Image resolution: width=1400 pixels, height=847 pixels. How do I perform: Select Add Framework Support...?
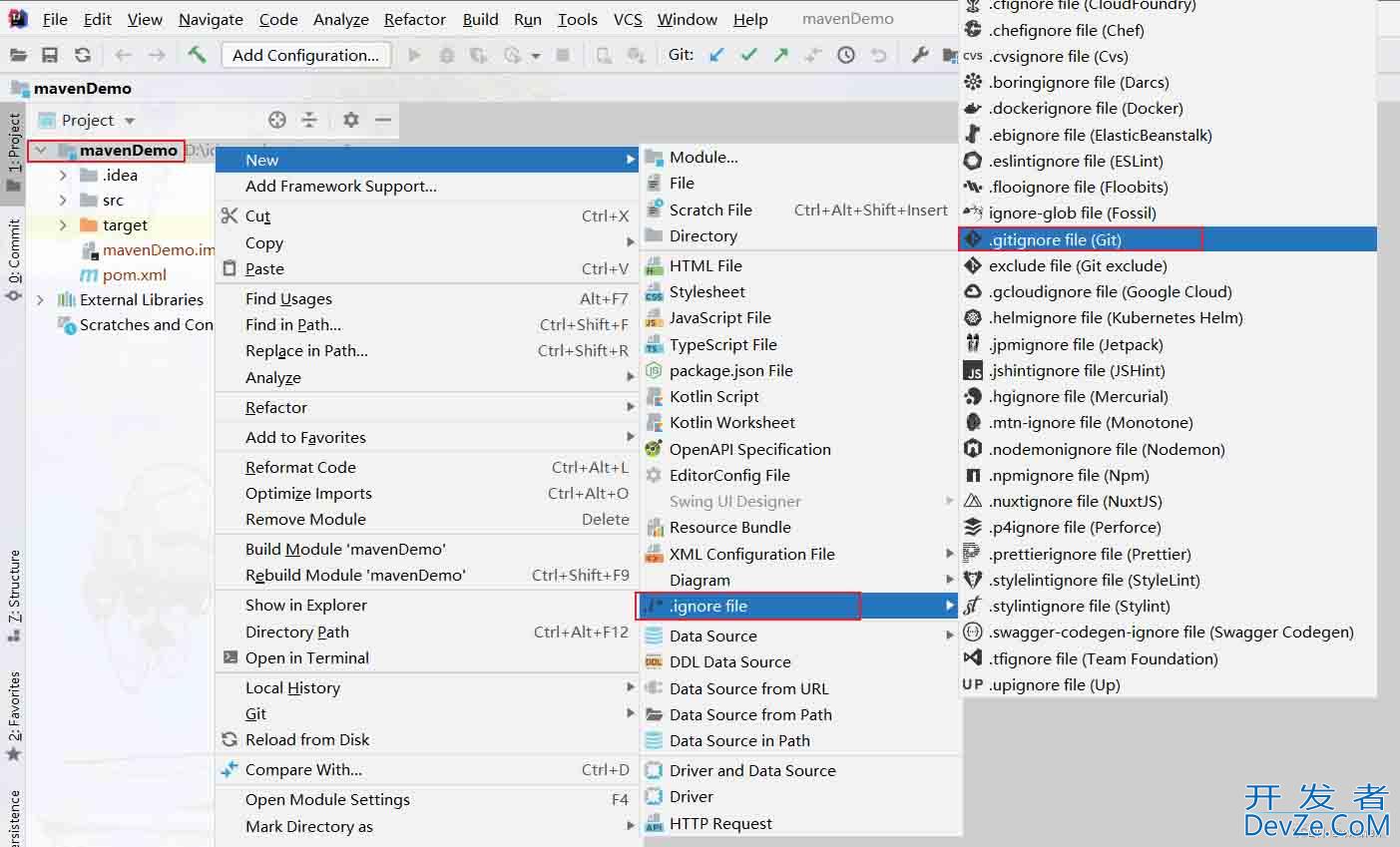(x=427, y=186)
